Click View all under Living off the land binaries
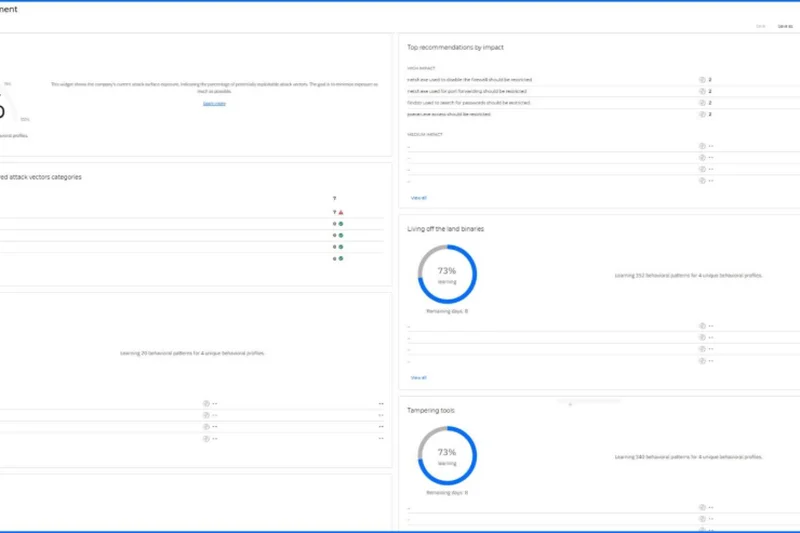This screenshot has width=800, height=533. click(x=418, y=378)
